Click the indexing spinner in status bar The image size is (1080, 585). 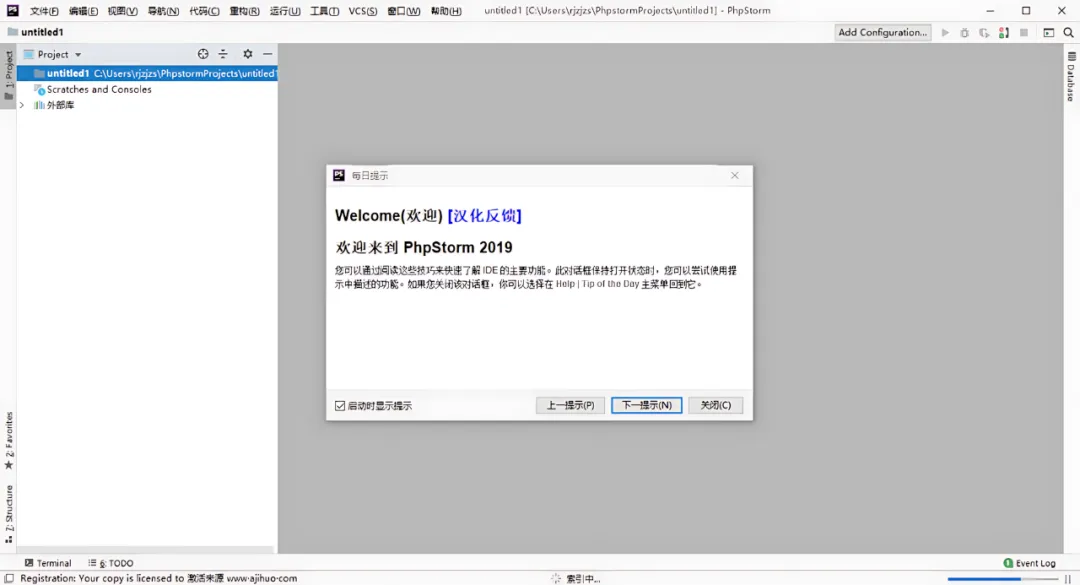pos(556,579)
